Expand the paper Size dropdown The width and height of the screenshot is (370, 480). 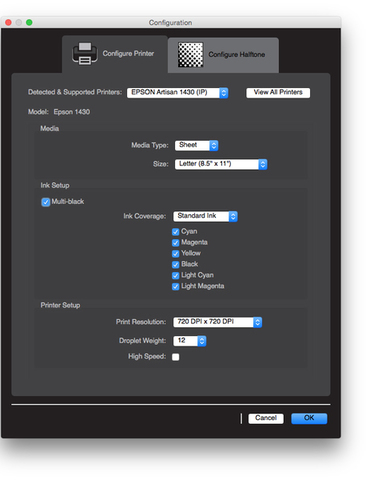pos(221,164)
